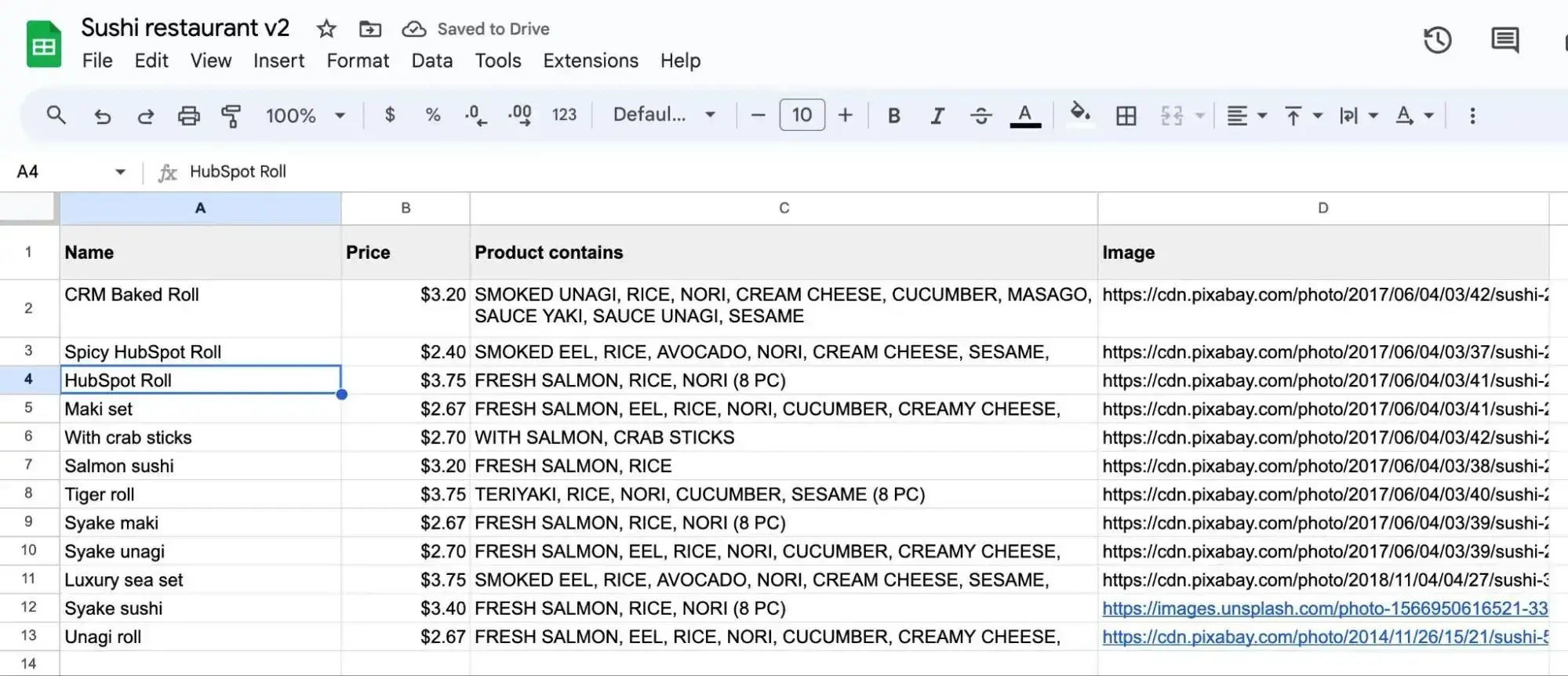Open the Unsplash photo link in row 12
Image resolution: width=1568 pixels, height=676 pixels.
[x=1324, y=608]
